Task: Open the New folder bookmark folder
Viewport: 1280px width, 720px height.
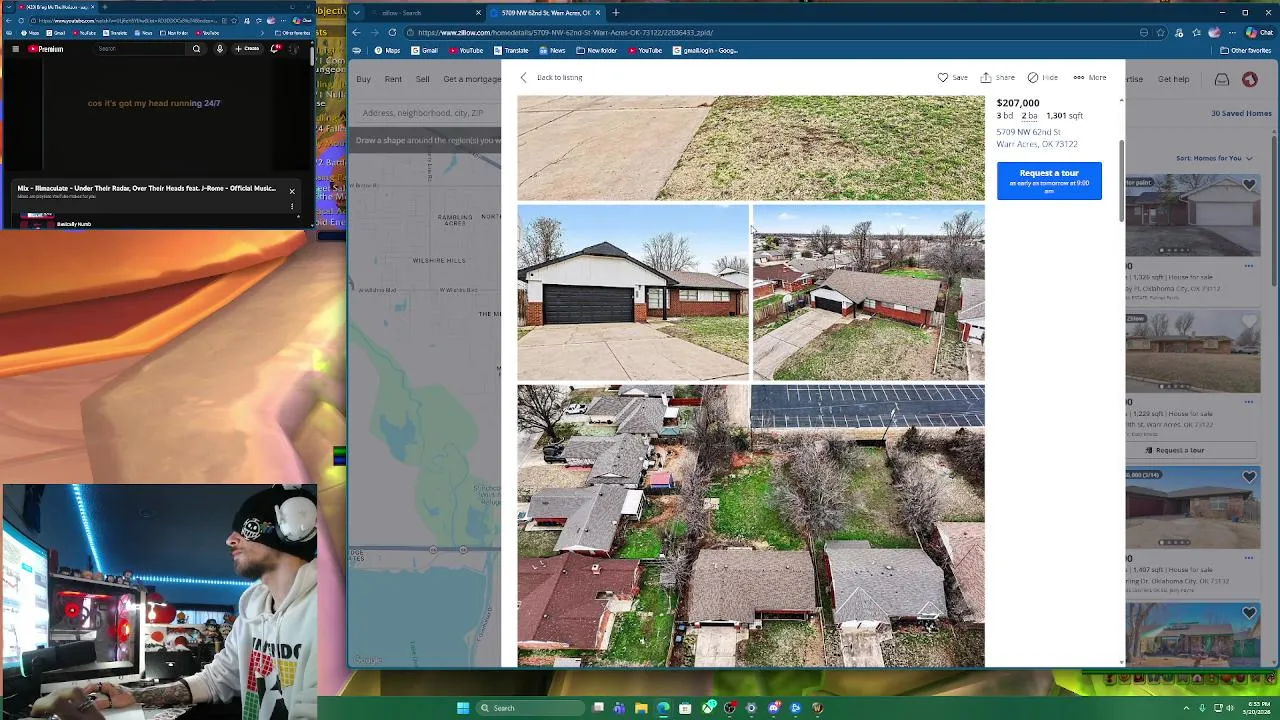Action: tap(597, 50)
